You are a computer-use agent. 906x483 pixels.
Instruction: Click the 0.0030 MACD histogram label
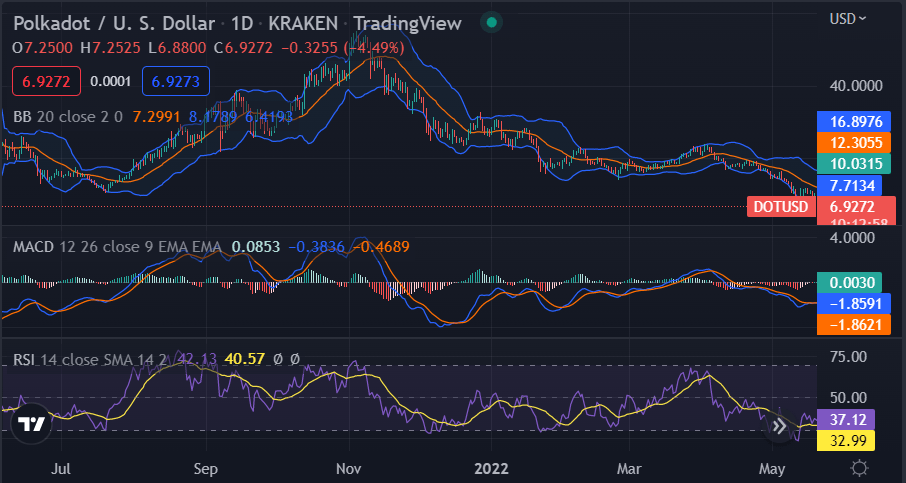click(x=849, y=283)
